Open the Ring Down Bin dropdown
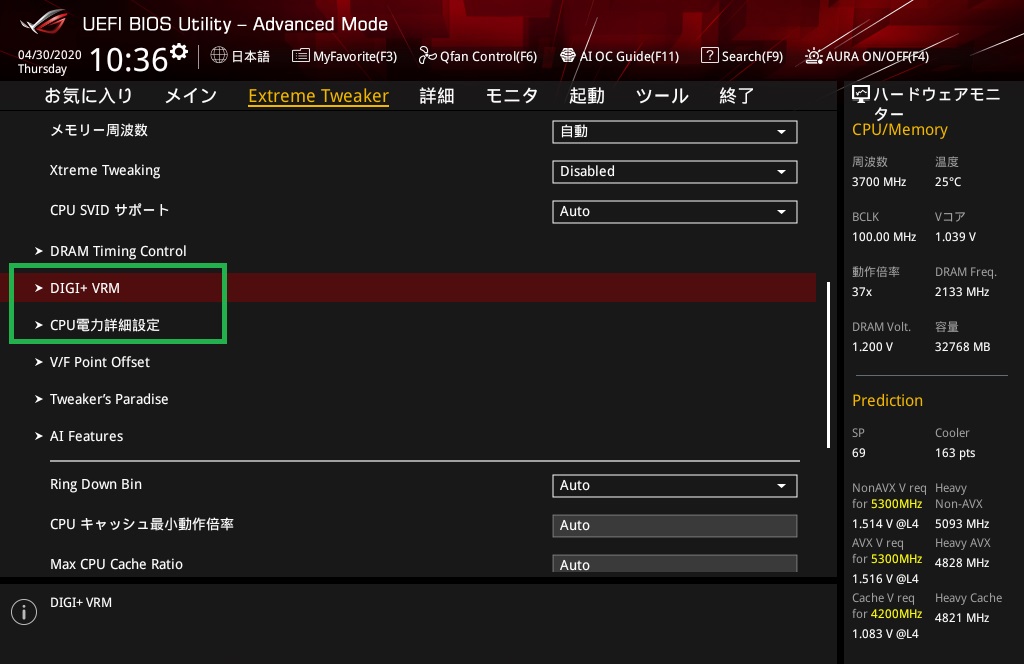 click(675, 486)
